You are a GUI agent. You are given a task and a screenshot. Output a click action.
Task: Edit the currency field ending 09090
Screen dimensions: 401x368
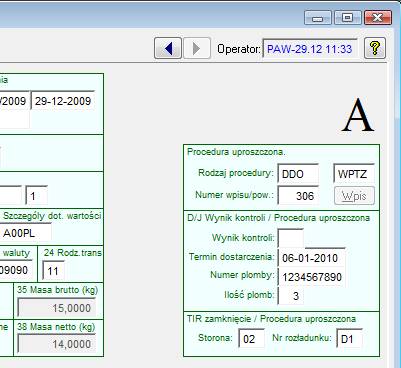click(16, 270)
